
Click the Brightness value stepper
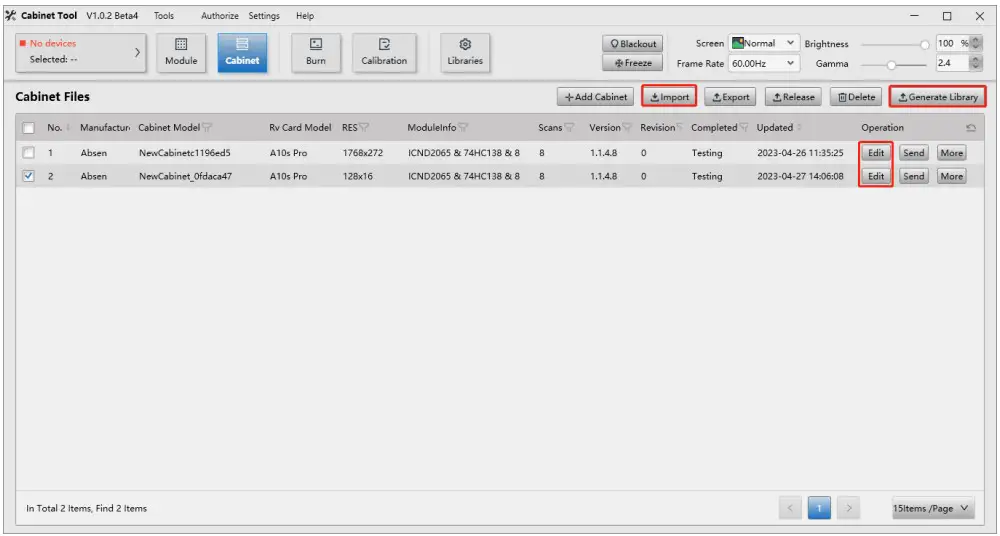[x=976, y=43]
